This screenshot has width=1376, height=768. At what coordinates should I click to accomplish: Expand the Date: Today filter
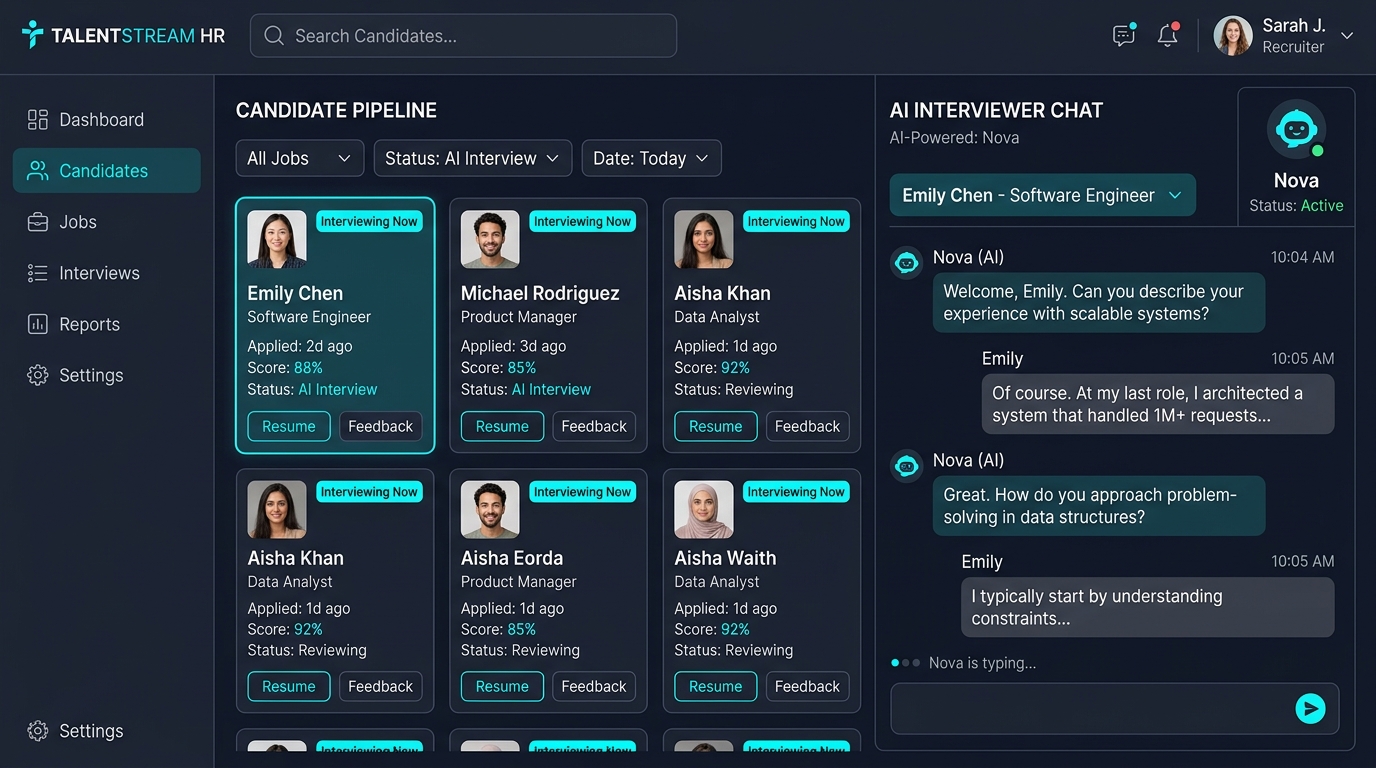[x=651, y=158]
